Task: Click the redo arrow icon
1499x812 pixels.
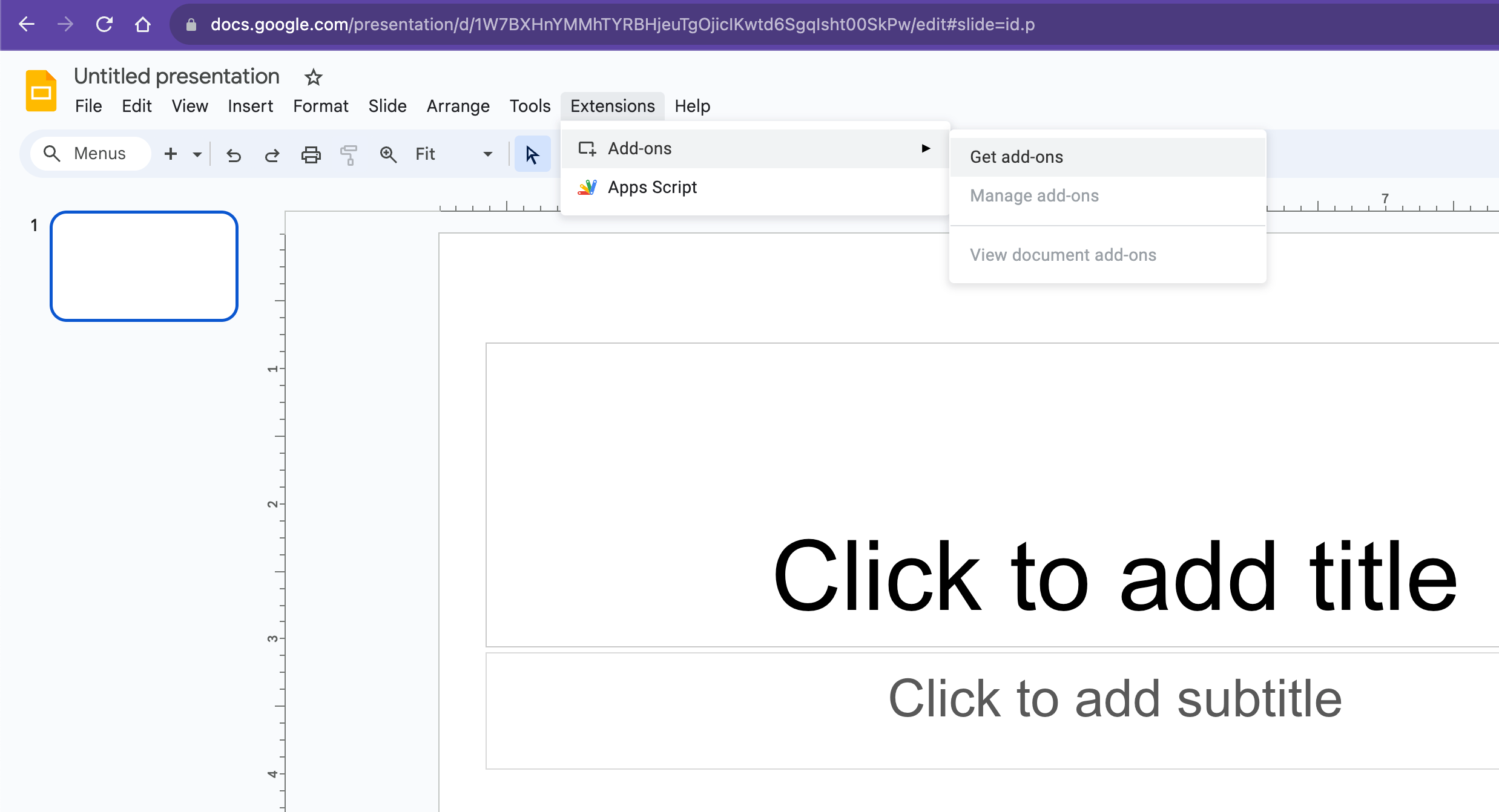Action: [272, 155]
